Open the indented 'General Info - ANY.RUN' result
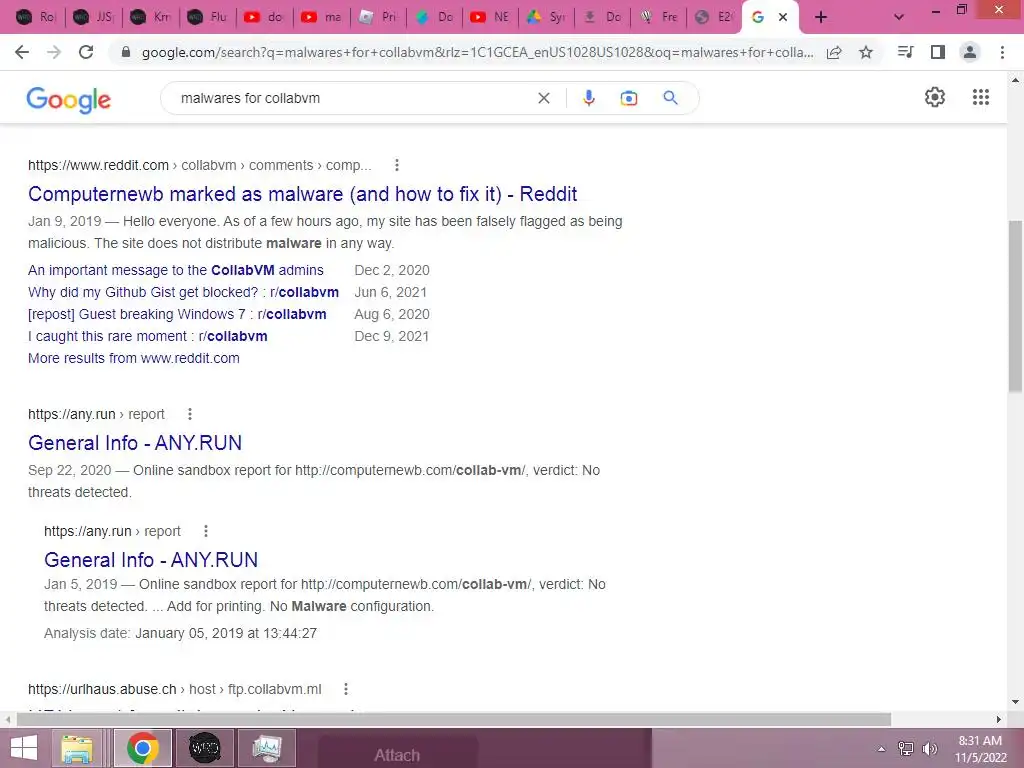The width and height of the screenshot is (1024, 768). pyautogui.click(x=151, y=560)
